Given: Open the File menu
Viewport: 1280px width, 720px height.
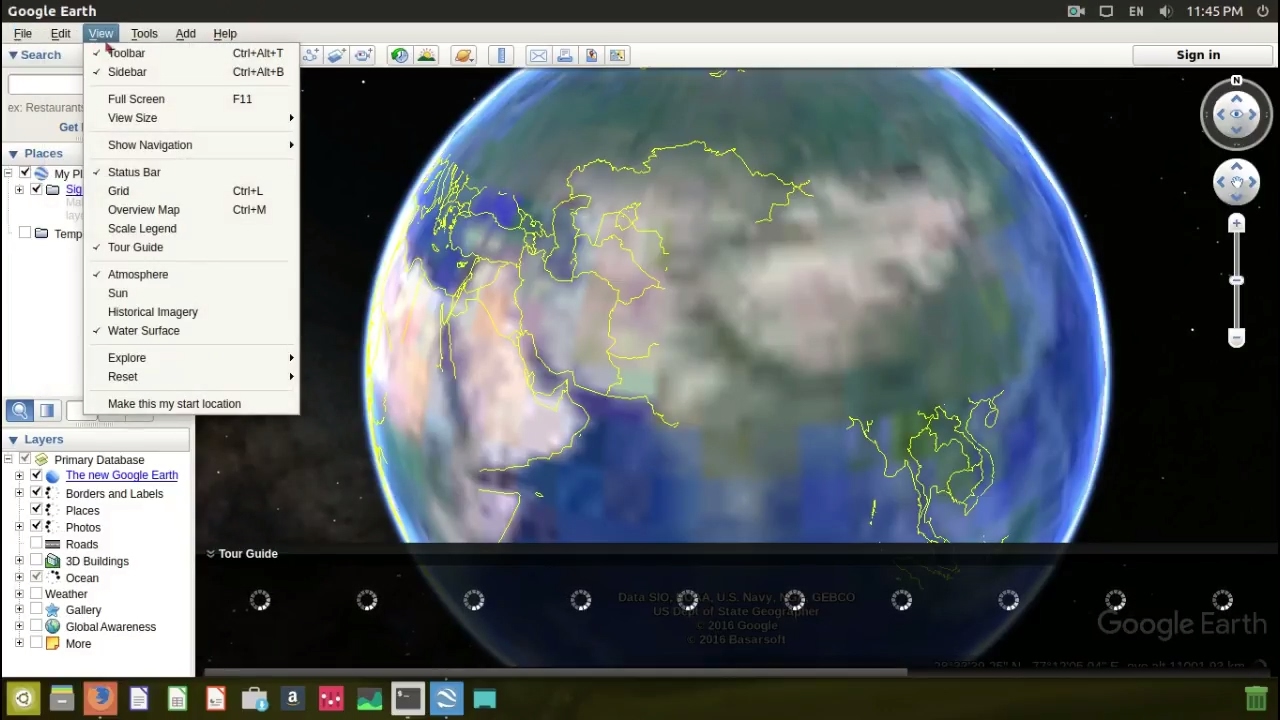Looking at the screenshot, I should [x=22, y=34].
